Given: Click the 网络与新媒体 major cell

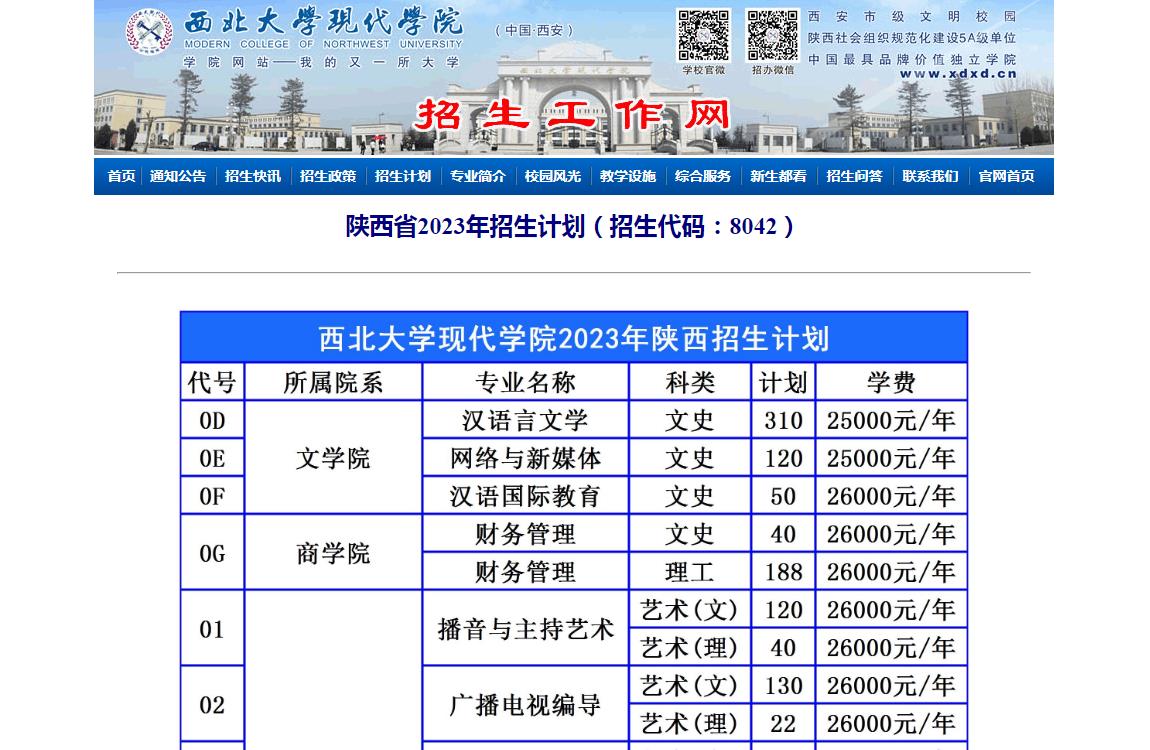Looking at the screenshot, I should (x=525, y=458).
